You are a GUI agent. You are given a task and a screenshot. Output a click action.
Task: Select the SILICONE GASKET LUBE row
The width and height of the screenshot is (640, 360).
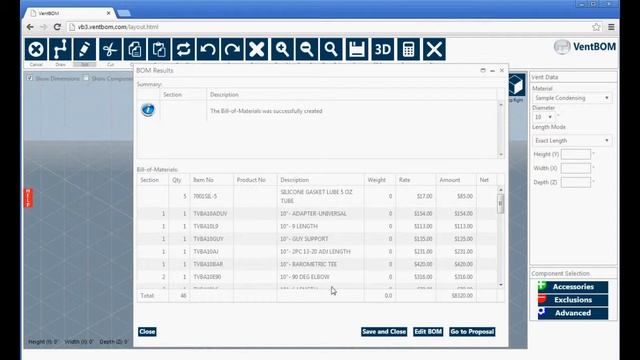pyautogui.click(x=317, y=196)
